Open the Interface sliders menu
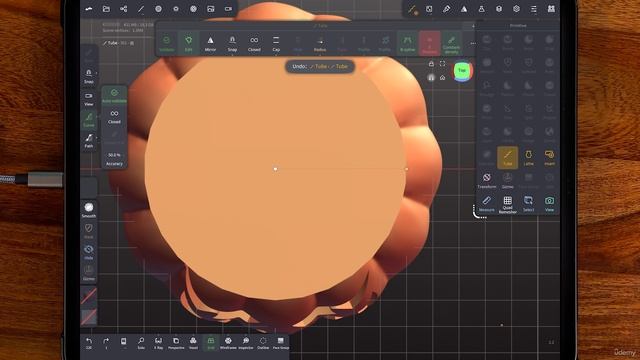This screenshot has width=640, height=360. pyautogui.click(x=534, y=9)
